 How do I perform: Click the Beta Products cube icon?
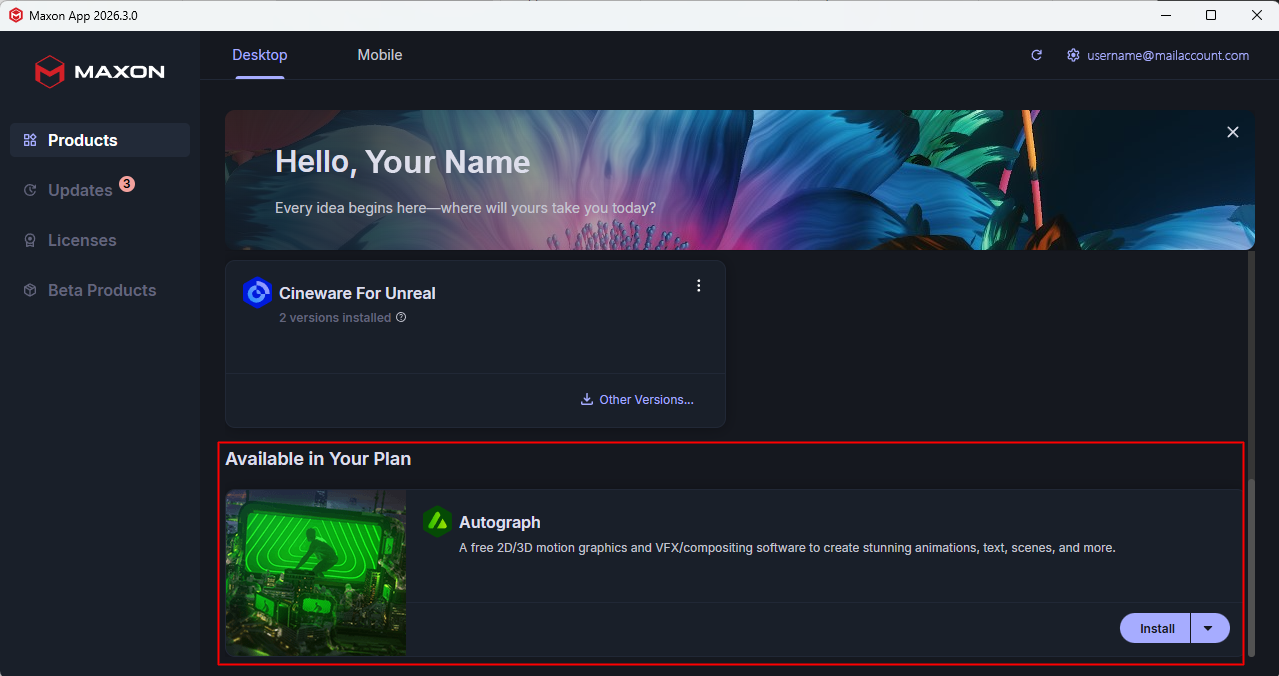[30, 290]
